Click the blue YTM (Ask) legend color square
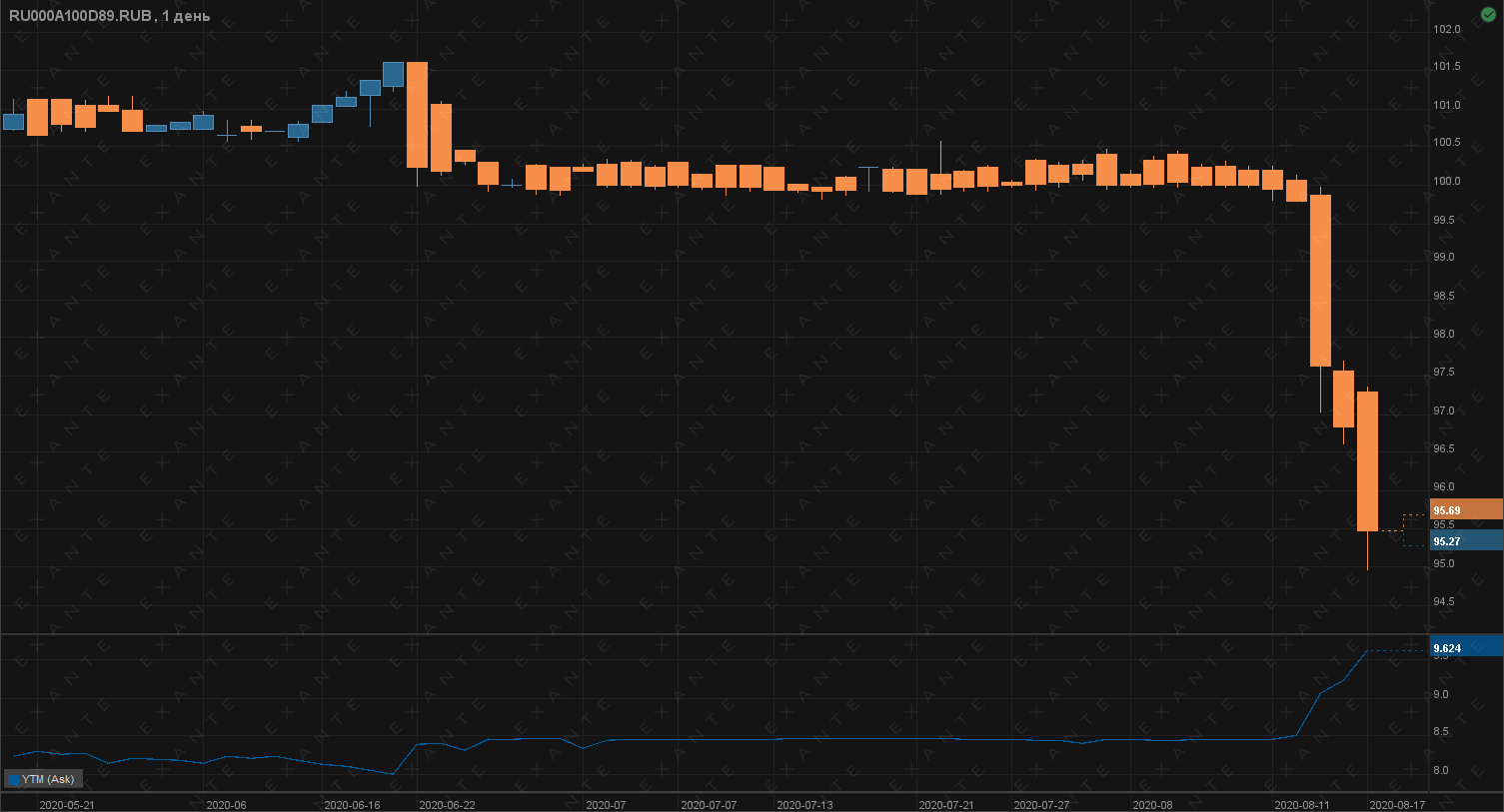This screenshot has width=1504, height=812. click(14, 779)
